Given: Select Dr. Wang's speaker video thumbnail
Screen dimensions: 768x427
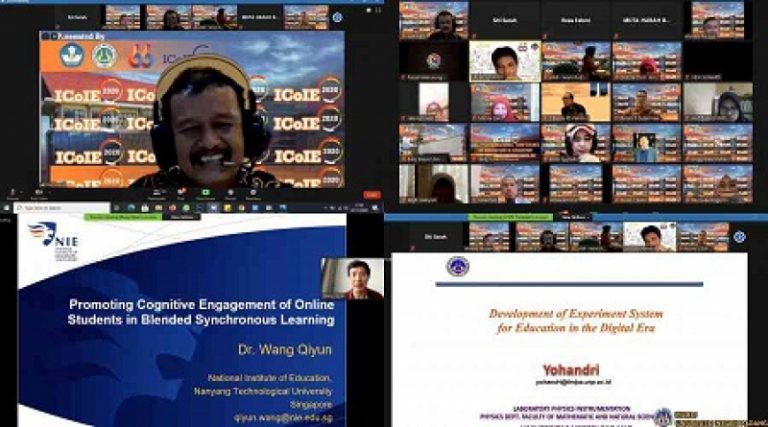Looking at the screenshot, I should 352,278.
